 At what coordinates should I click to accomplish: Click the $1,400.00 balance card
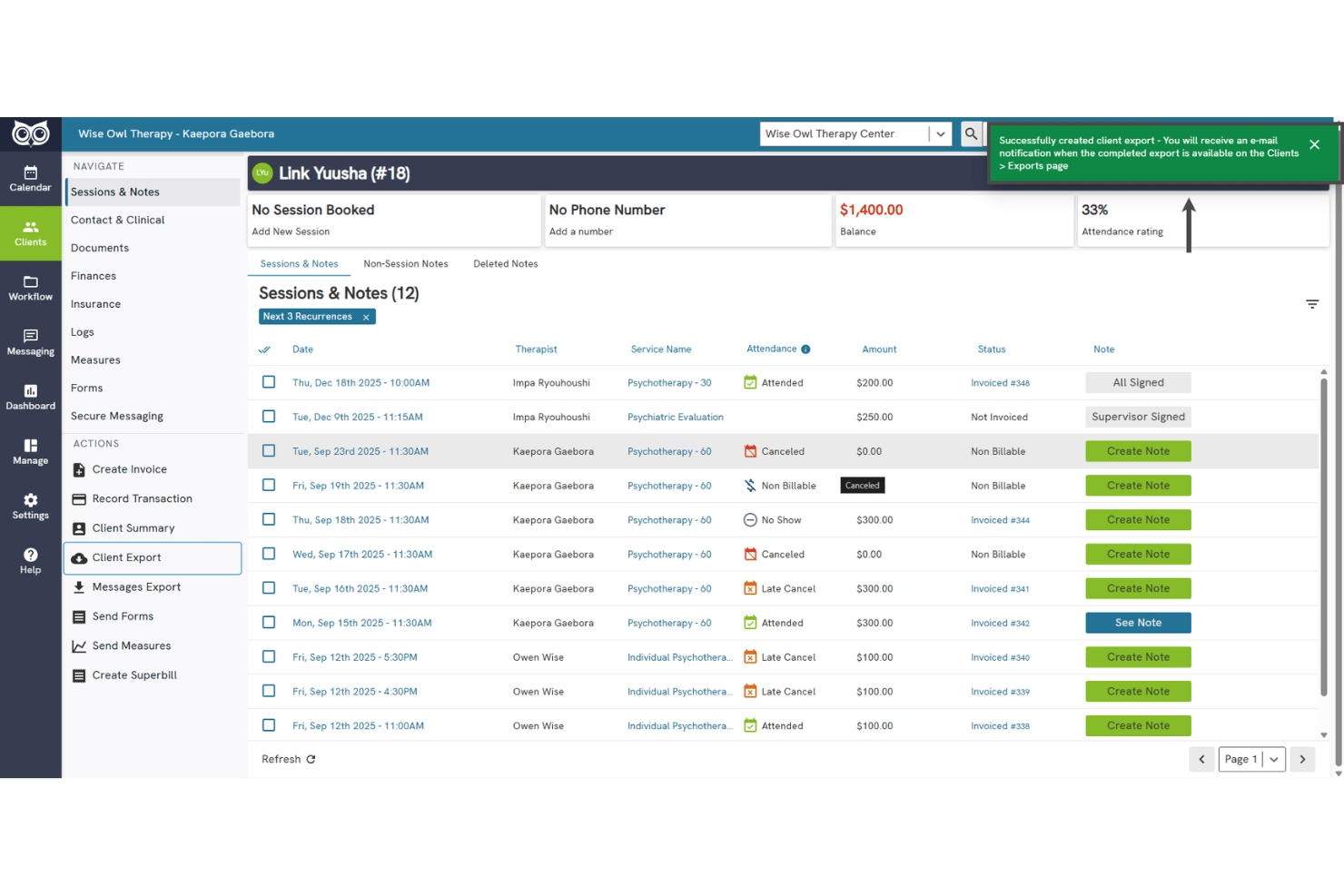(x=954, y=220)
